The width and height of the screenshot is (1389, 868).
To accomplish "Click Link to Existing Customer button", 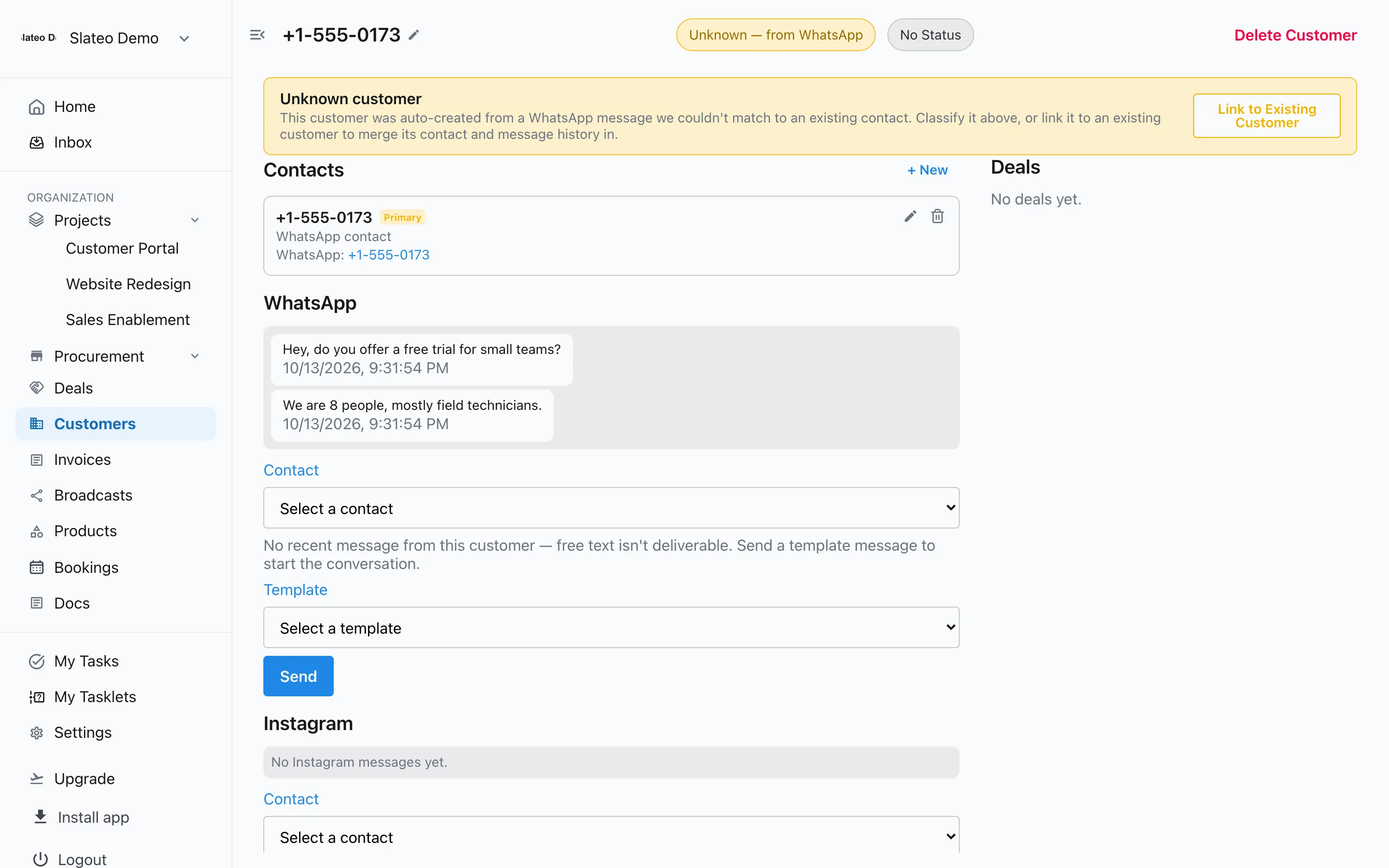I will pyautogui.click(x=1267, y=116).
